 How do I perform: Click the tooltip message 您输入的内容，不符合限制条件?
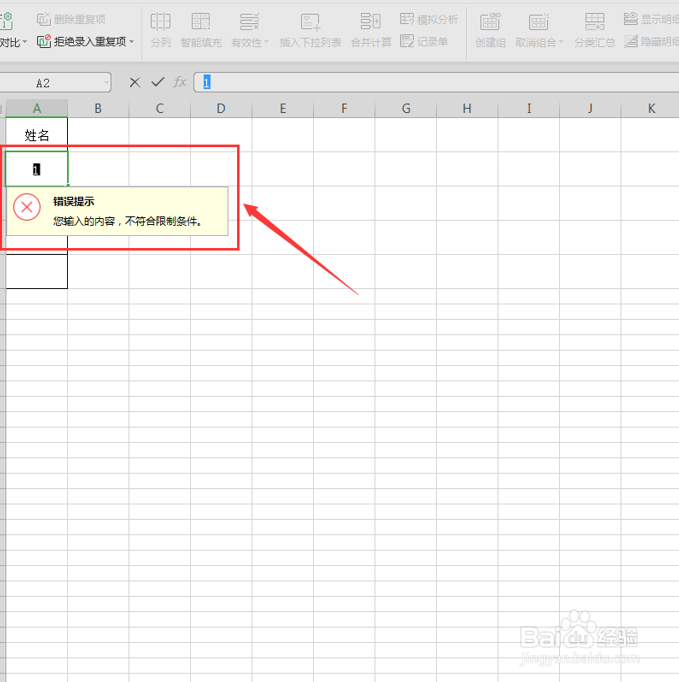coord(128,221)
